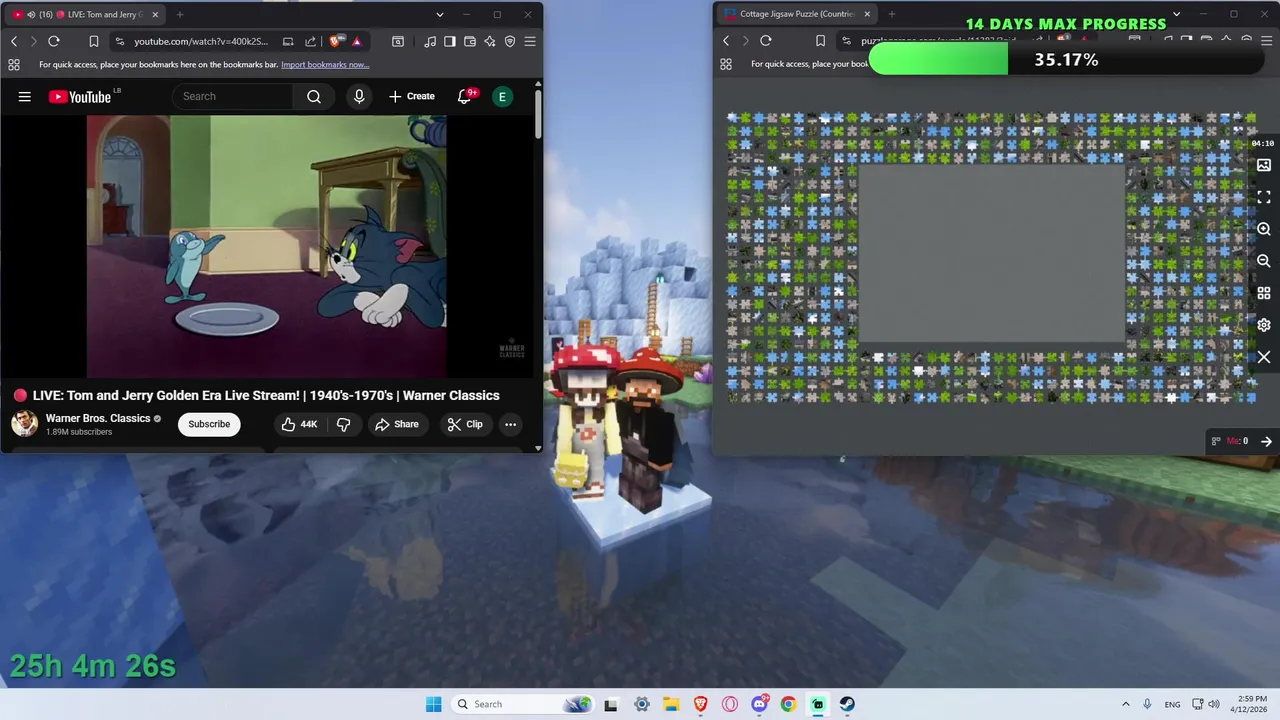Viewport: 1280px width, 720px height.
Task: Start voice search with the microphone icon
Action: [359, 96]
